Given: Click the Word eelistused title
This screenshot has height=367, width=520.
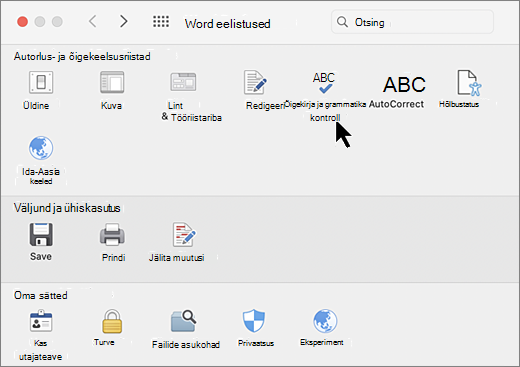Looking at the screenshot, I should click(228, 24).
